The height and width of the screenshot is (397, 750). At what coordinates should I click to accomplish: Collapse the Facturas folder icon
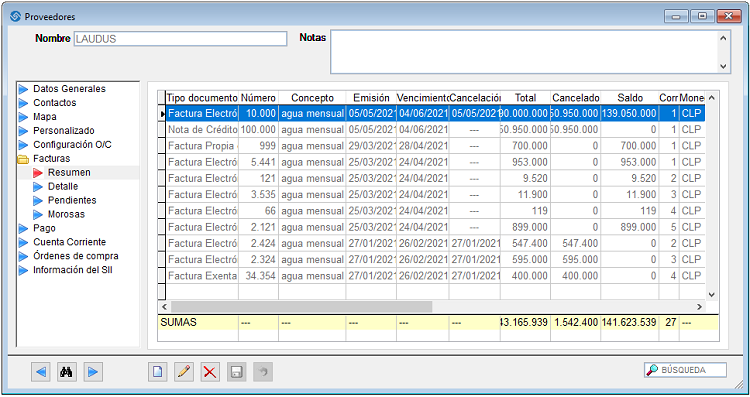click(23, 159)
